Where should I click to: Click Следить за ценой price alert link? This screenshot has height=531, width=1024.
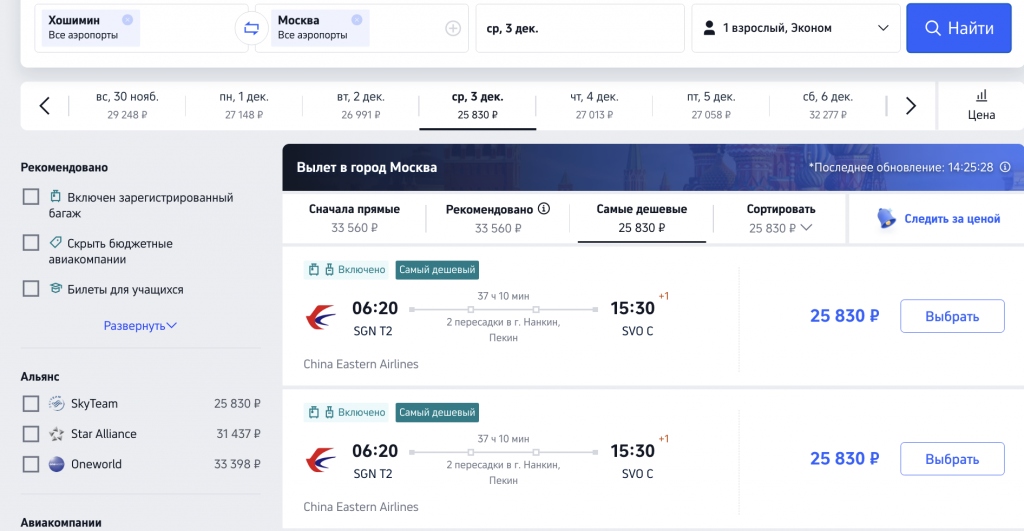point(938,219)
